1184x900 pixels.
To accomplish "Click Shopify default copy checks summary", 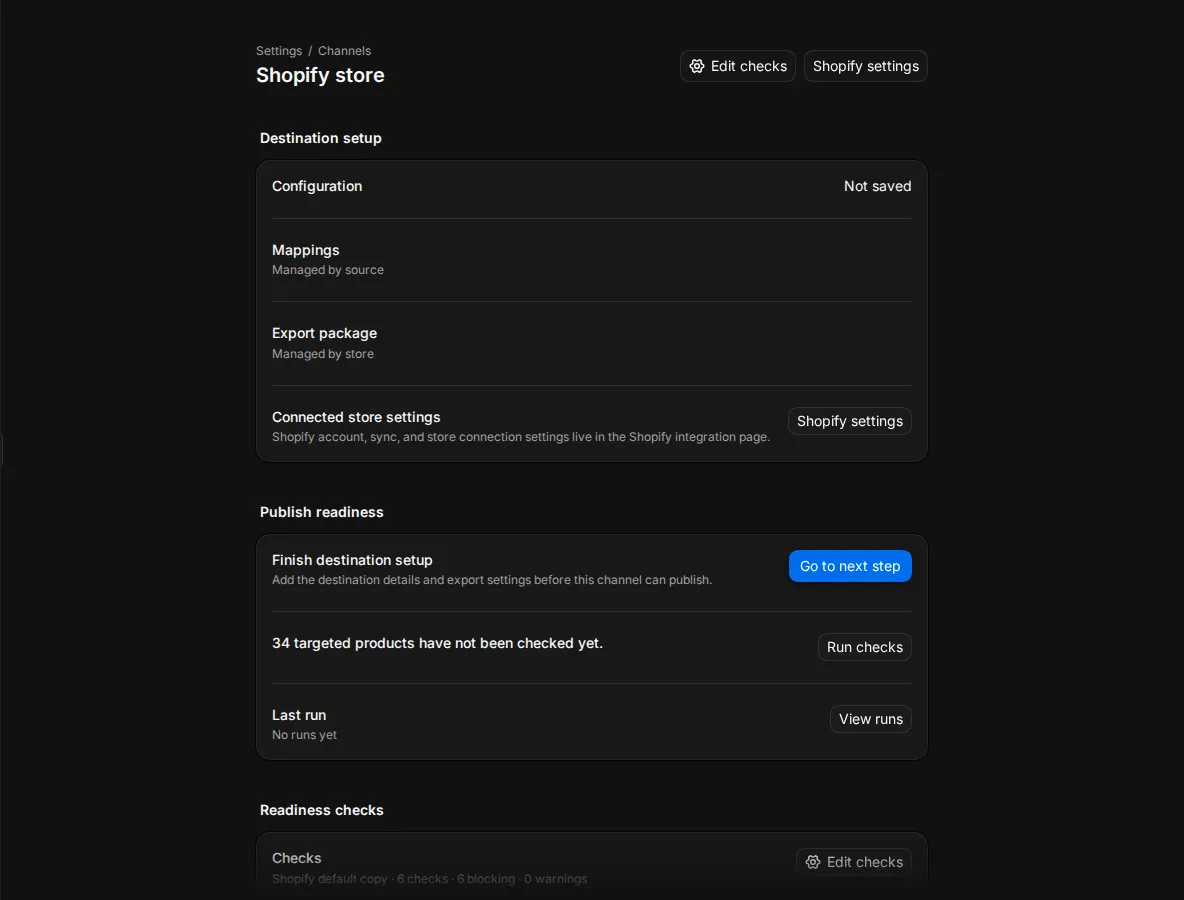I will (429, 879).
